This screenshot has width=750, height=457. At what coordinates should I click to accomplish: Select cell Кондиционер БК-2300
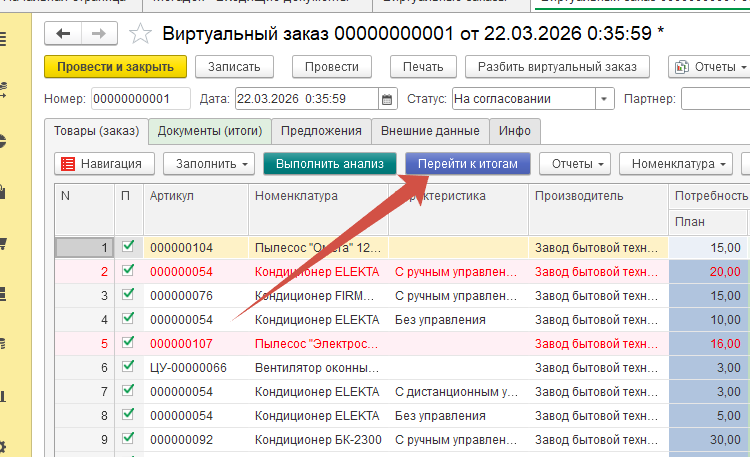click(x=319, y=439)
